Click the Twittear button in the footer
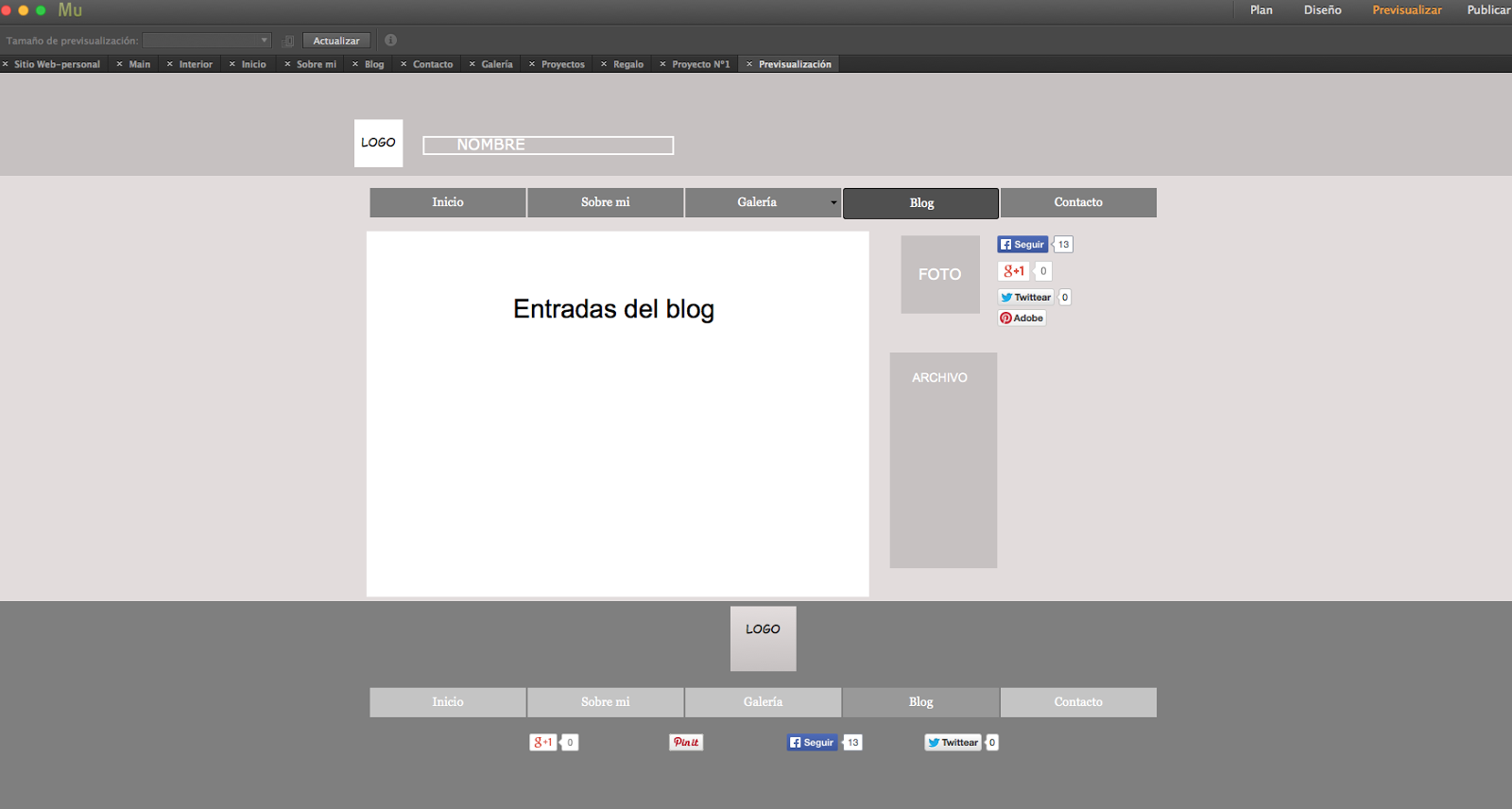Image resolution: width=1512 pixels, height=809 pixels. tap(953, 742)
